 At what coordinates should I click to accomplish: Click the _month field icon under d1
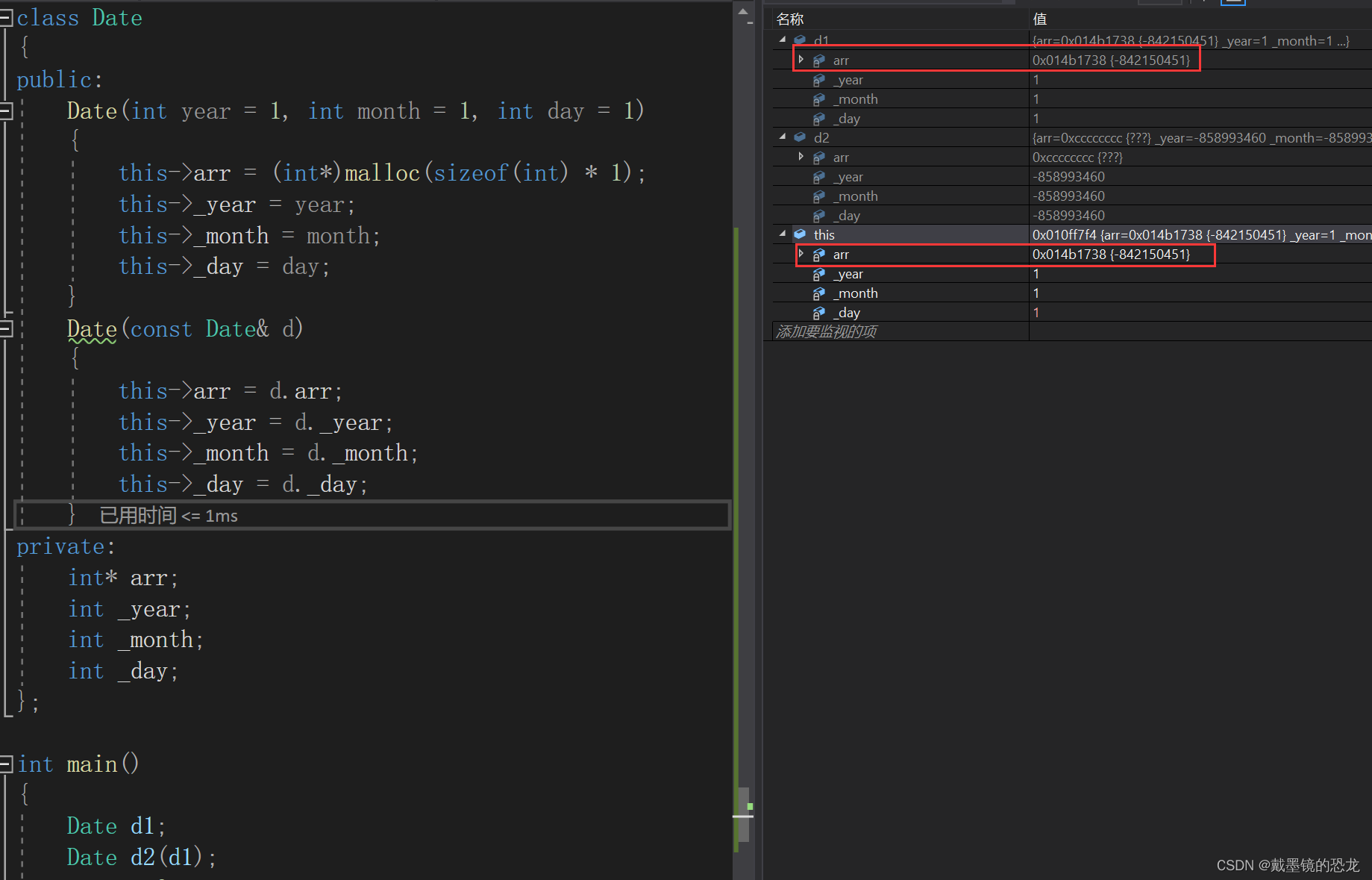pos(819,99)
